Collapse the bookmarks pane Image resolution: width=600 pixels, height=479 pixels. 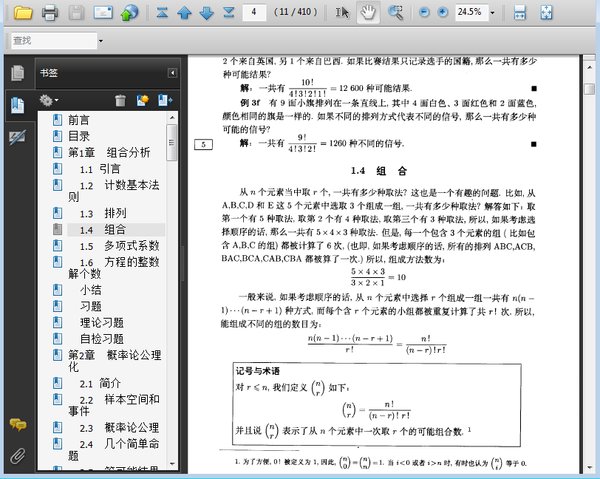pyautogui.click(x=172, y=73)
